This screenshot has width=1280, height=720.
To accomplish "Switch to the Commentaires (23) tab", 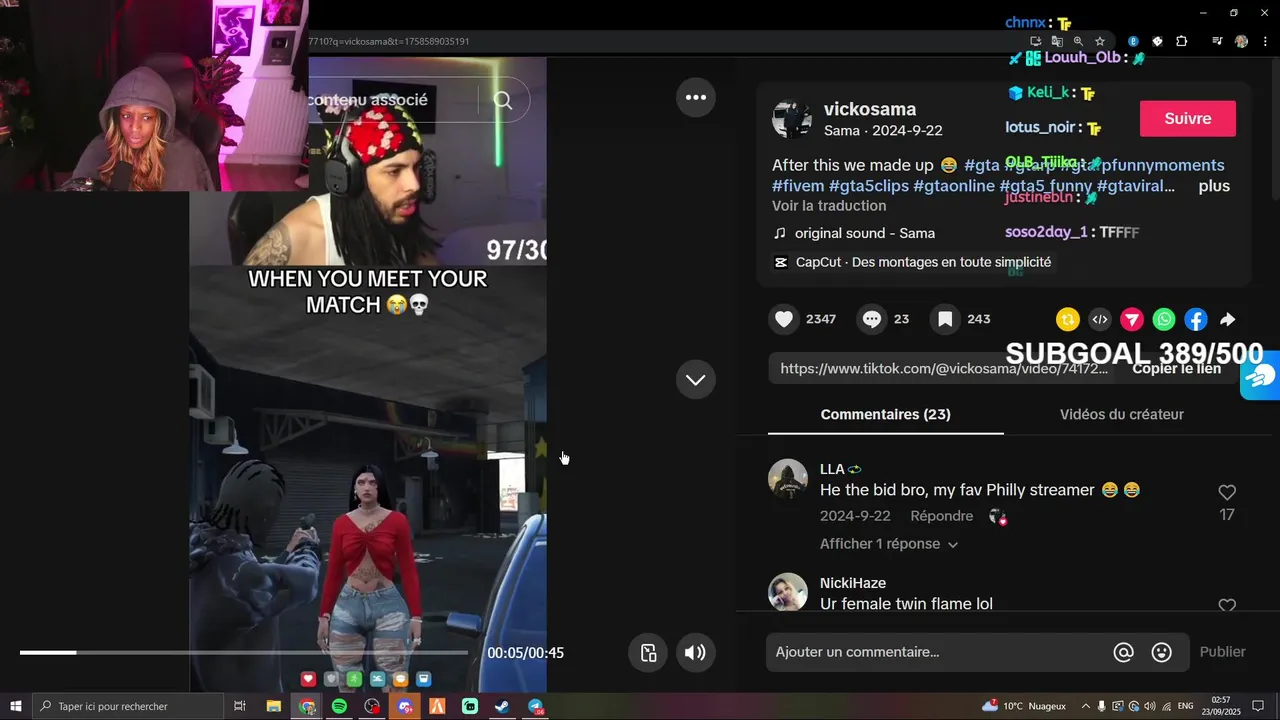I will [886, 414].
